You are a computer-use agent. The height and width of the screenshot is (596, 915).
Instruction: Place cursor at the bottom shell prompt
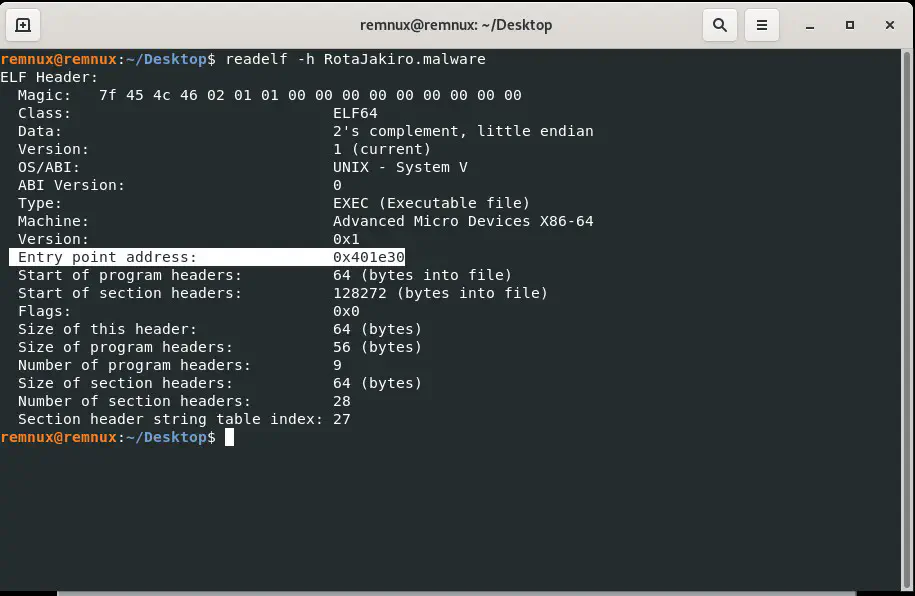(x=229, y=437)
